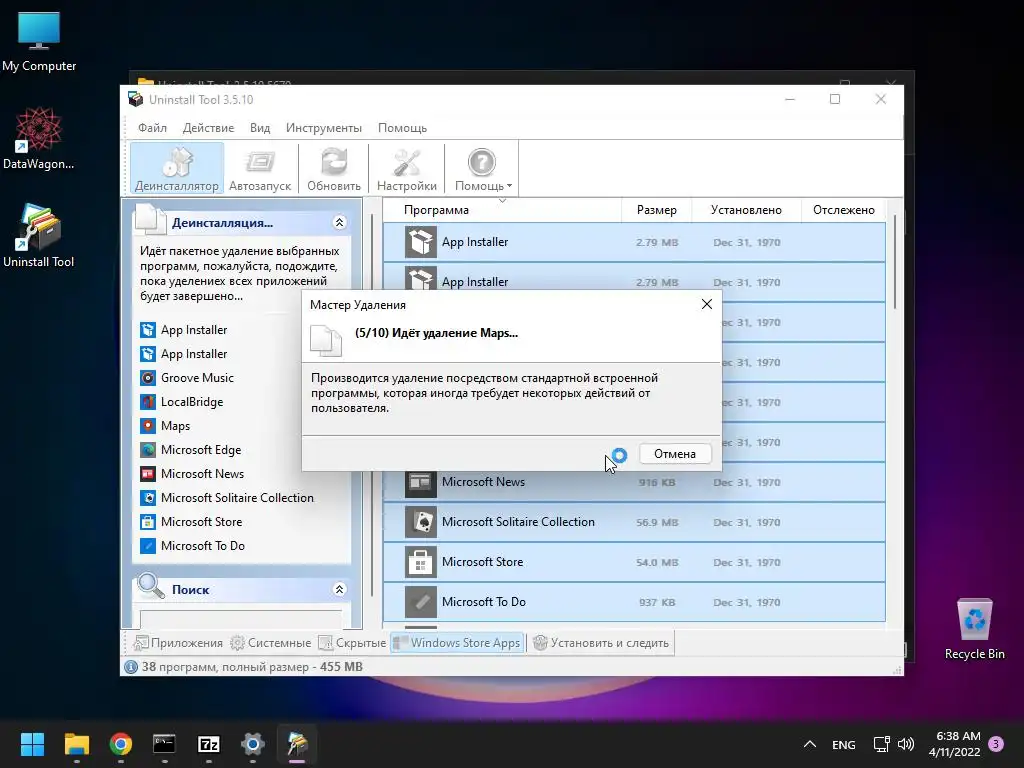Screen dimensions: 1024x768
Task: Open the Помощь menu in menu bar
Action: click(402, 128)
